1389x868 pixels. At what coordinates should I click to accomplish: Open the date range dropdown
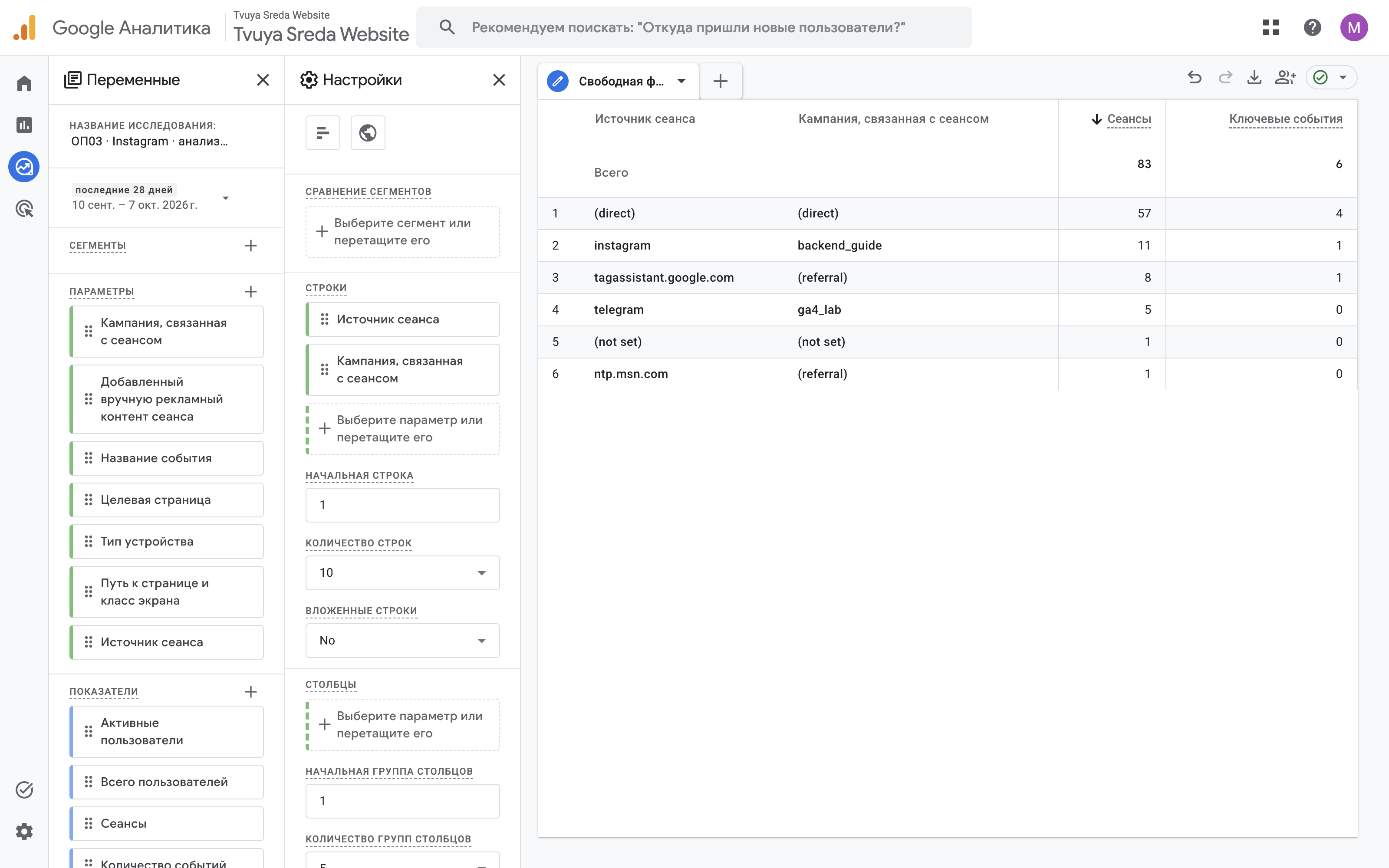[151, 197]
